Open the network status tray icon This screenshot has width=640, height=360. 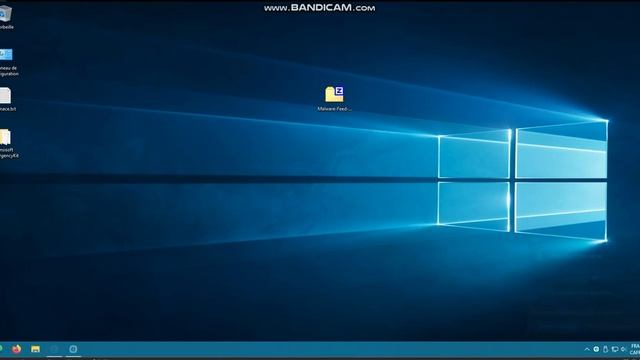click(x=615, y=349)
